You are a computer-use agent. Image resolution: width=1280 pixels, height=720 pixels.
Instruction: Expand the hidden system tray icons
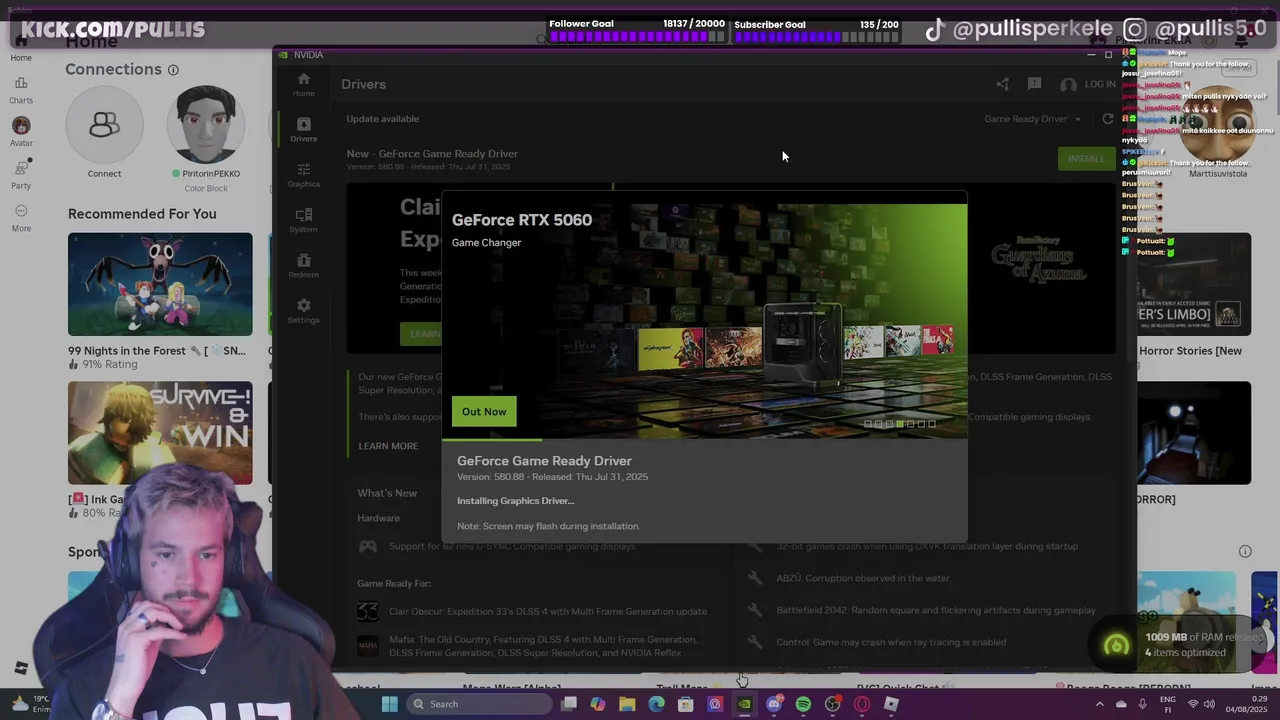click(1099, 704)
